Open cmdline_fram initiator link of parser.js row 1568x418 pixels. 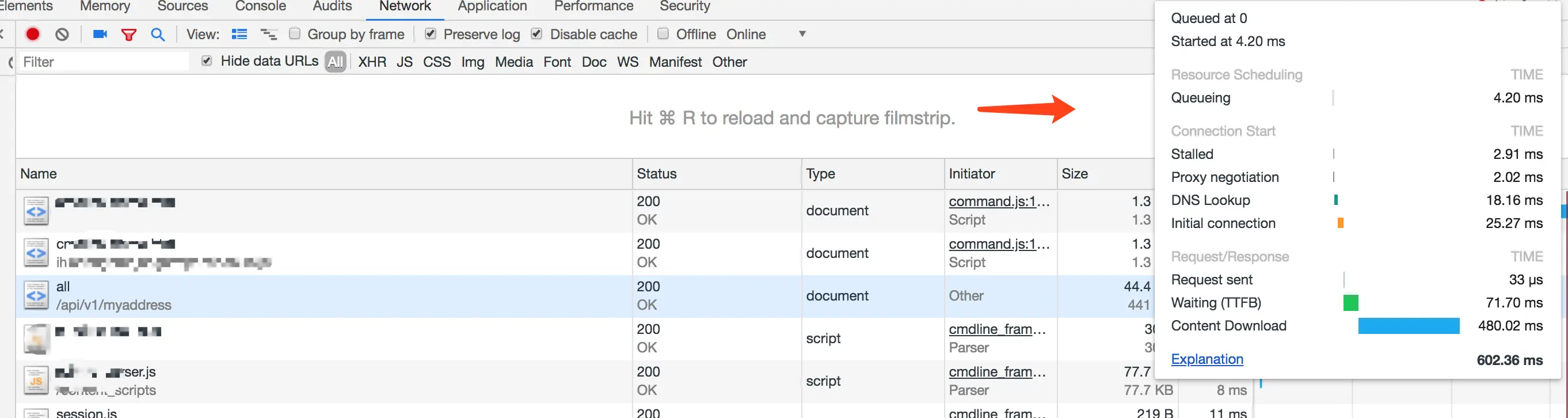tap(997, 372)
